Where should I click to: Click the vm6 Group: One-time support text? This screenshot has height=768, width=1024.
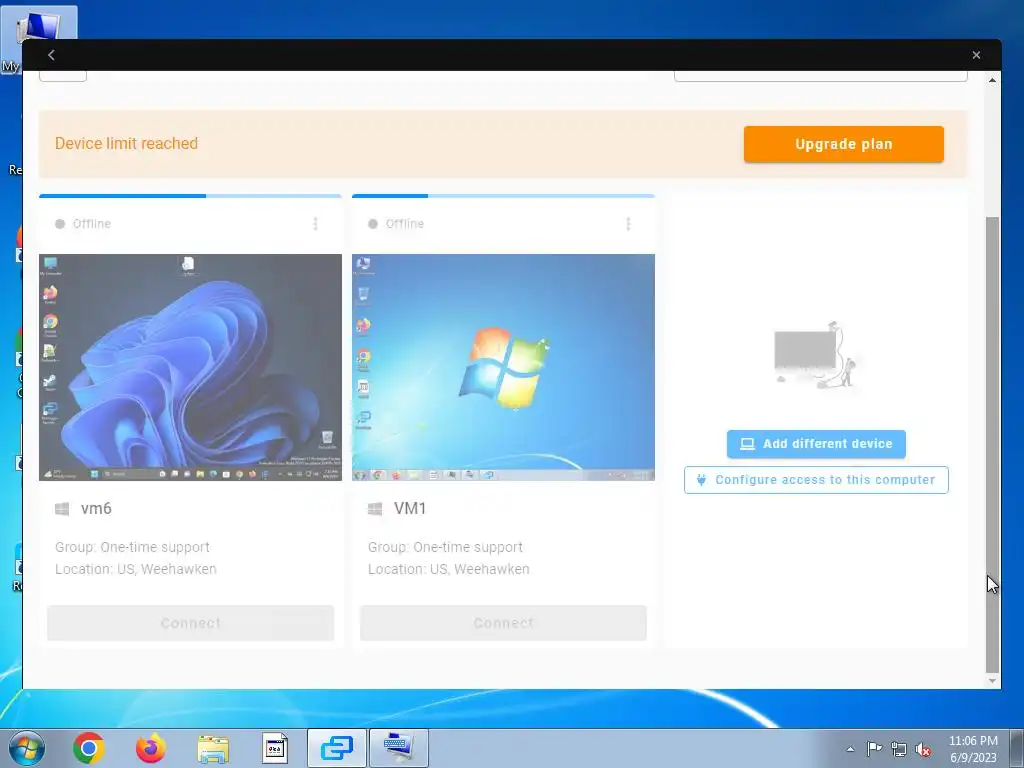[132, 547]
